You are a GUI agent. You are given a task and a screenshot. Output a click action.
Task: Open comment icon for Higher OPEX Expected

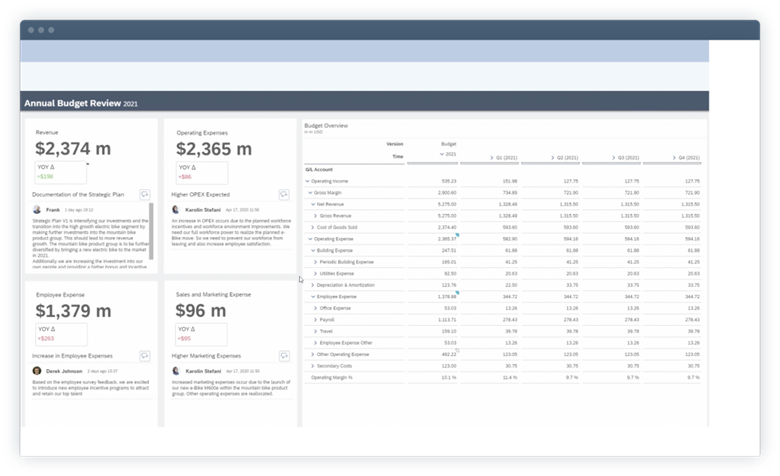[285, 194]
